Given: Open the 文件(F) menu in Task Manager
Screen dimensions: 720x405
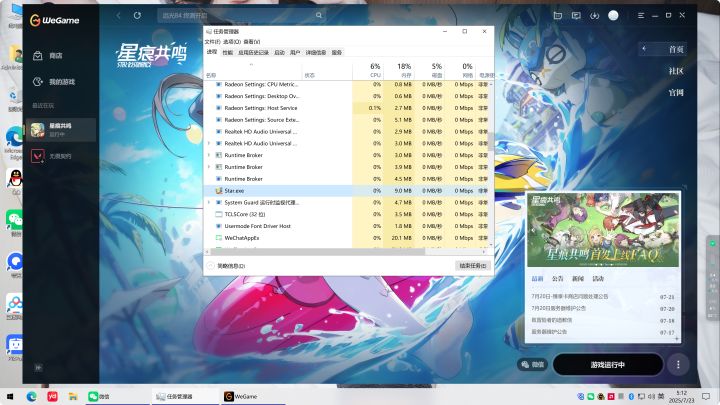Looking at the screenshot, I should coord(213,42).
